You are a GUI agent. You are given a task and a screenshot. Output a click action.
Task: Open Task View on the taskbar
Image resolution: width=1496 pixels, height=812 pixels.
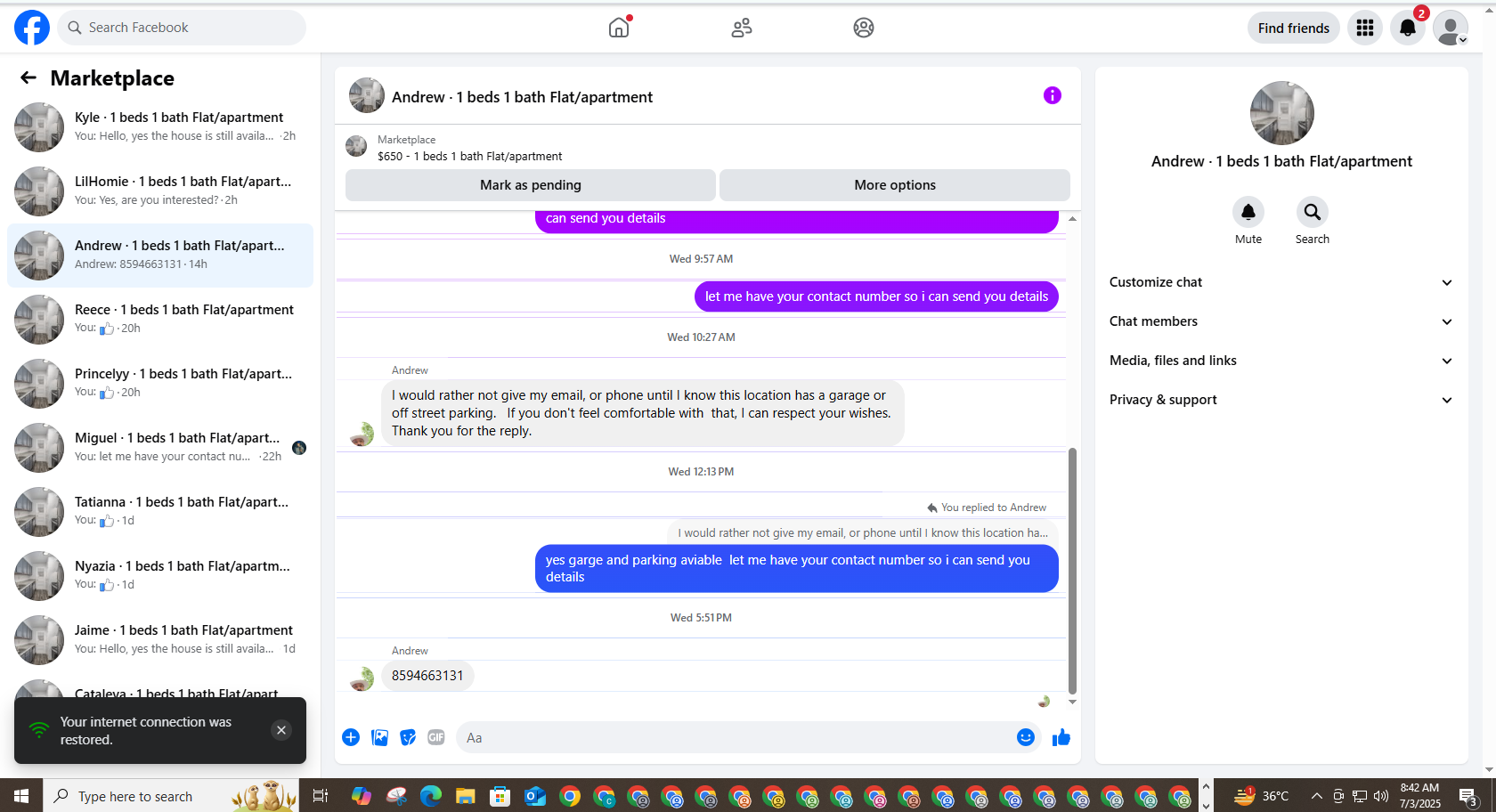click(320, 796)
